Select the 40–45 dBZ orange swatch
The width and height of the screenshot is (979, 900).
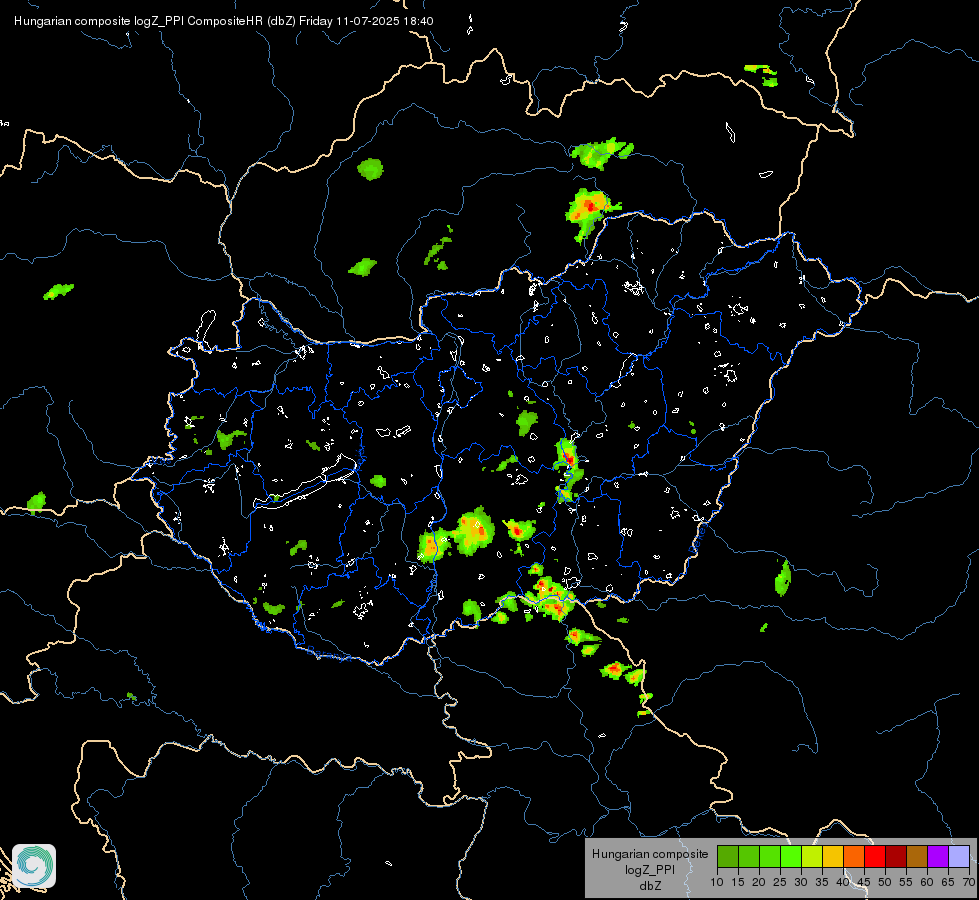coord(854,856)
